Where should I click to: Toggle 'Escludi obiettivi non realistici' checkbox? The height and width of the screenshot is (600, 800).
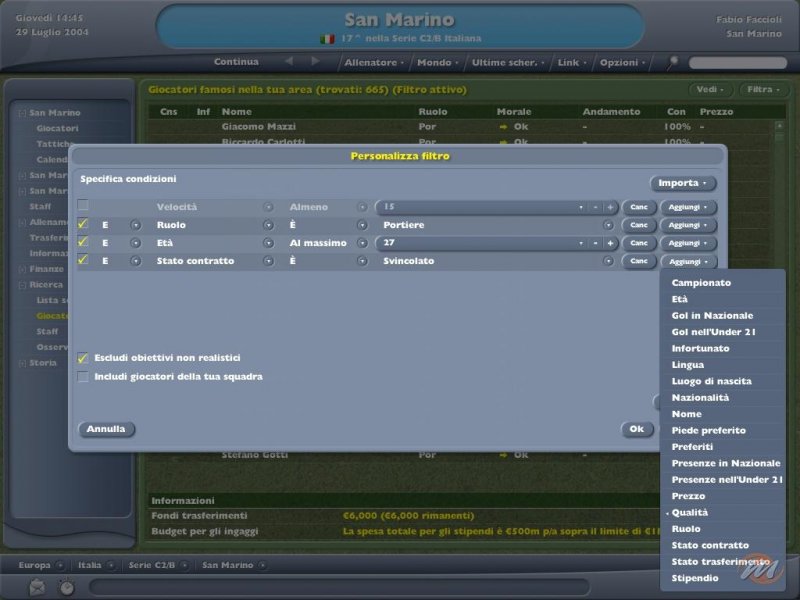point(84,358)
